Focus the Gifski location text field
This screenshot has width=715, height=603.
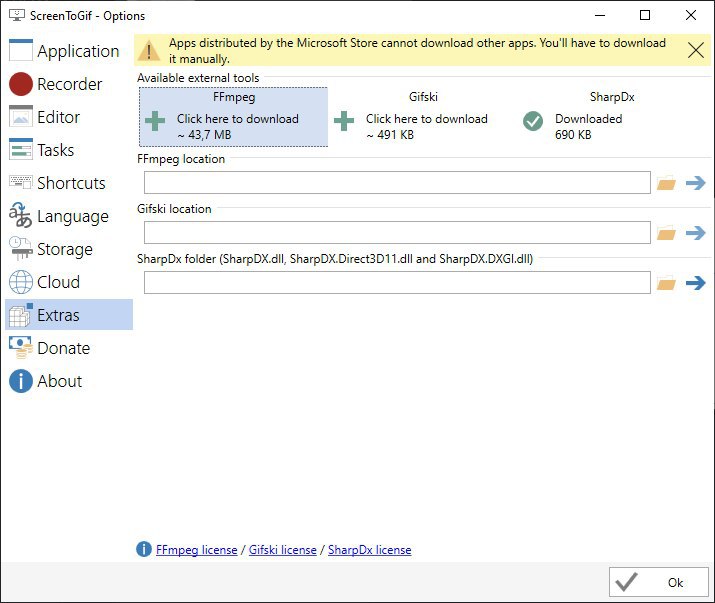[x=397, y=233]
